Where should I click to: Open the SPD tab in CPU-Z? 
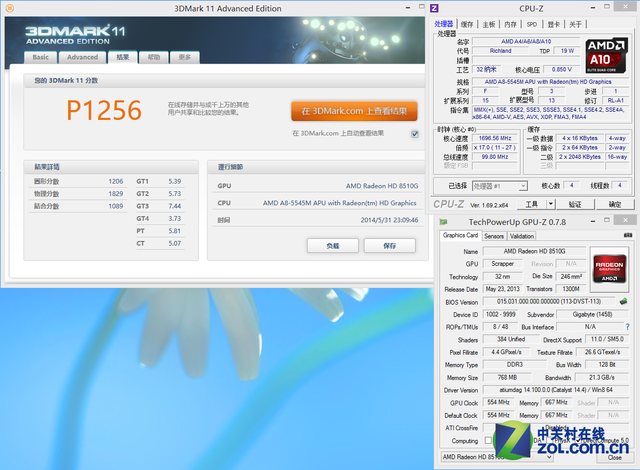point(532,24)
